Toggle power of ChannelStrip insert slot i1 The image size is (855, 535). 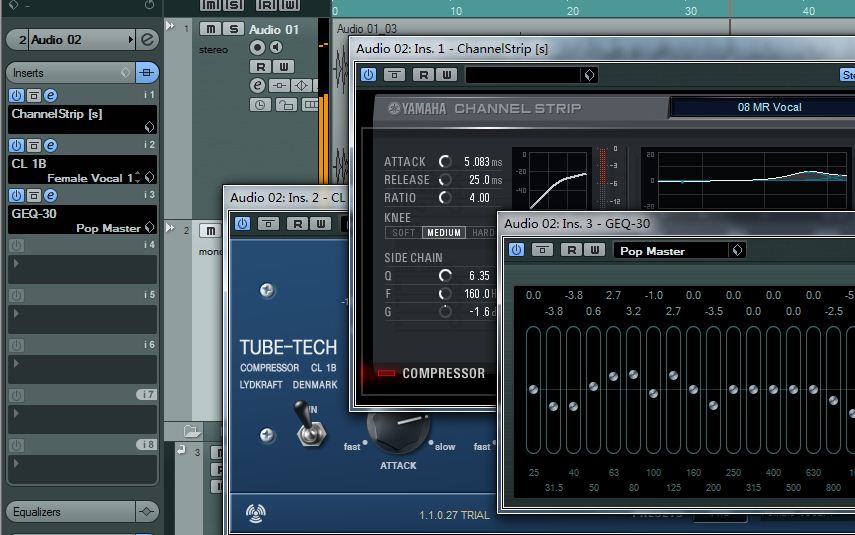[16, 95]
